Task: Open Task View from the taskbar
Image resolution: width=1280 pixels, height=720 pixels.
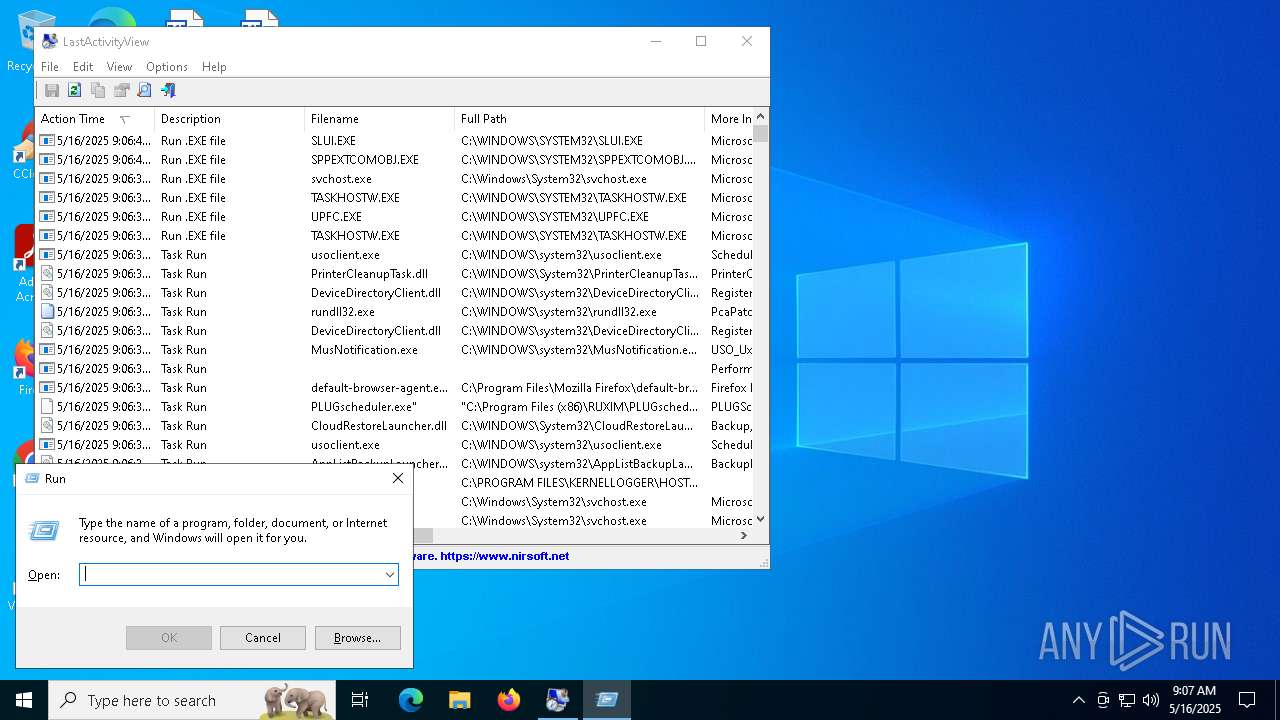Action: (360, 700)
